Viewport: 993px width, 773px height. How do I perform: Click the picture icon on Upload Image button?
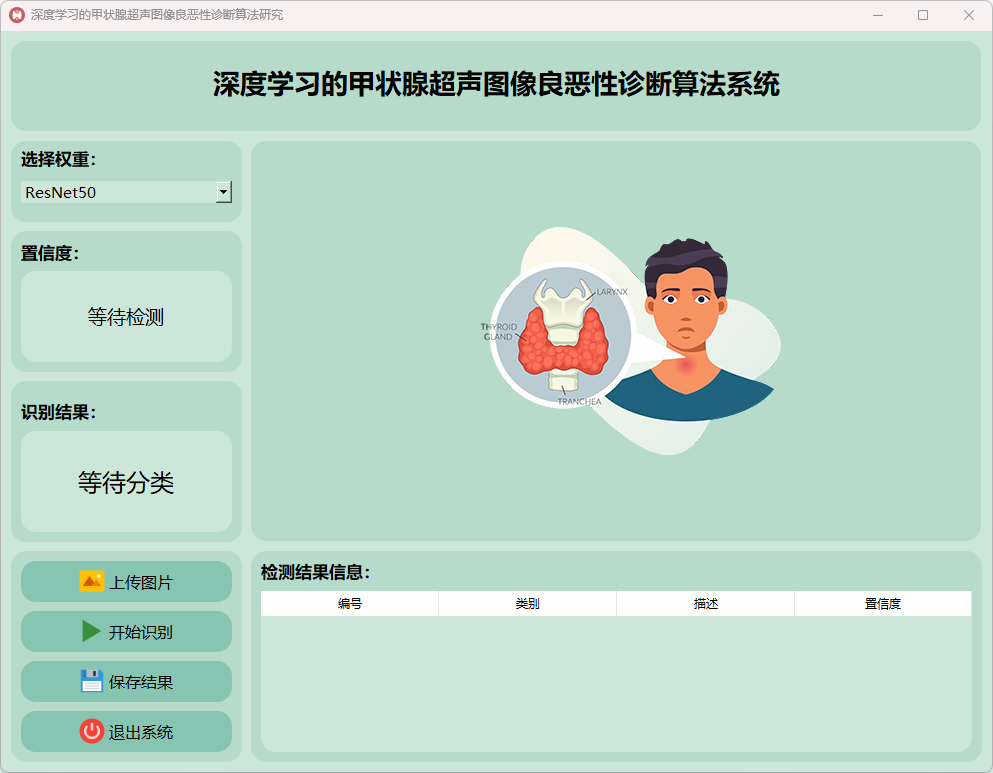coord(91,581)
